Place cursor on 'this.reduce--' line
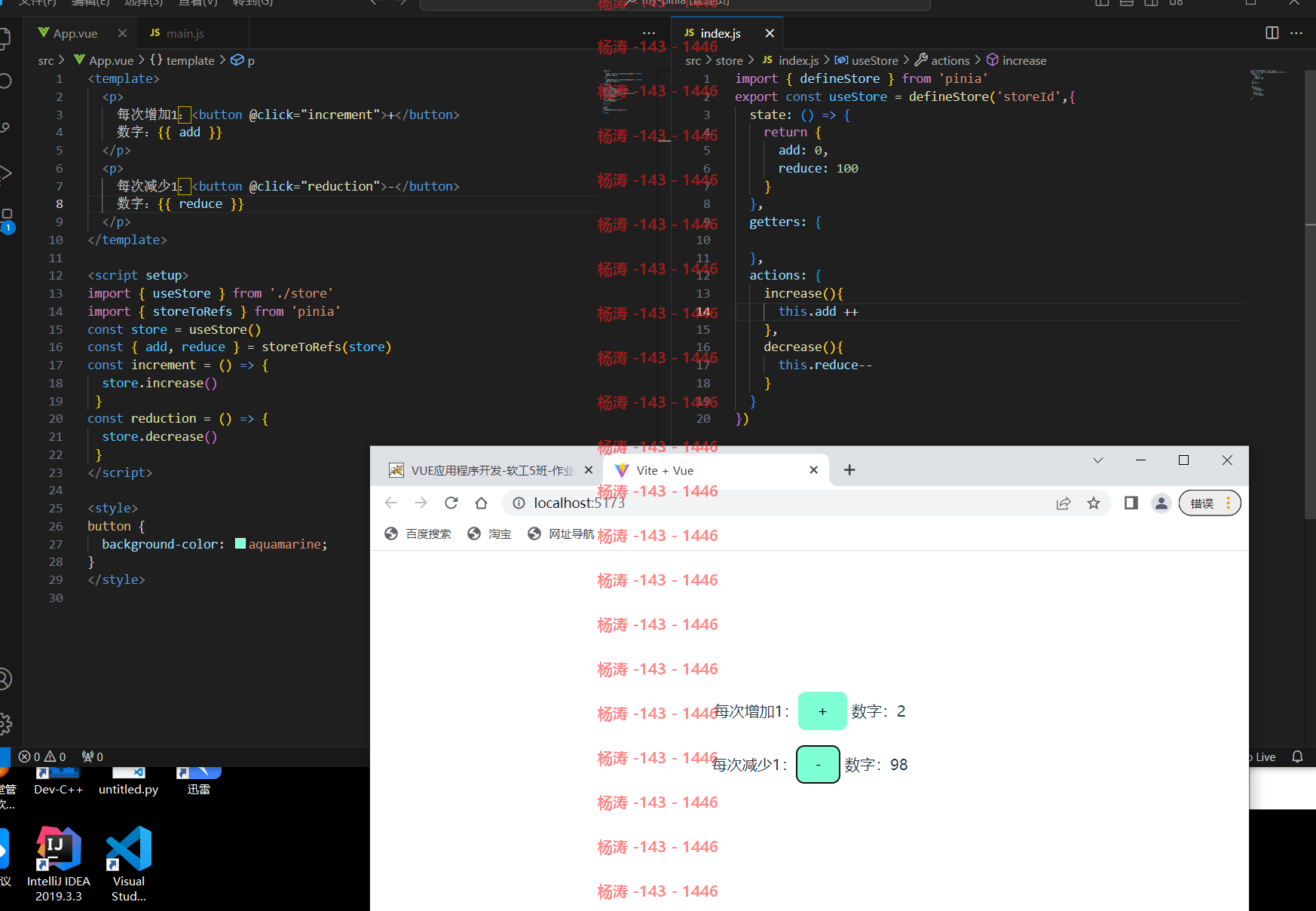This screenshot has height=911, width=1316. (x=825, y=365)
